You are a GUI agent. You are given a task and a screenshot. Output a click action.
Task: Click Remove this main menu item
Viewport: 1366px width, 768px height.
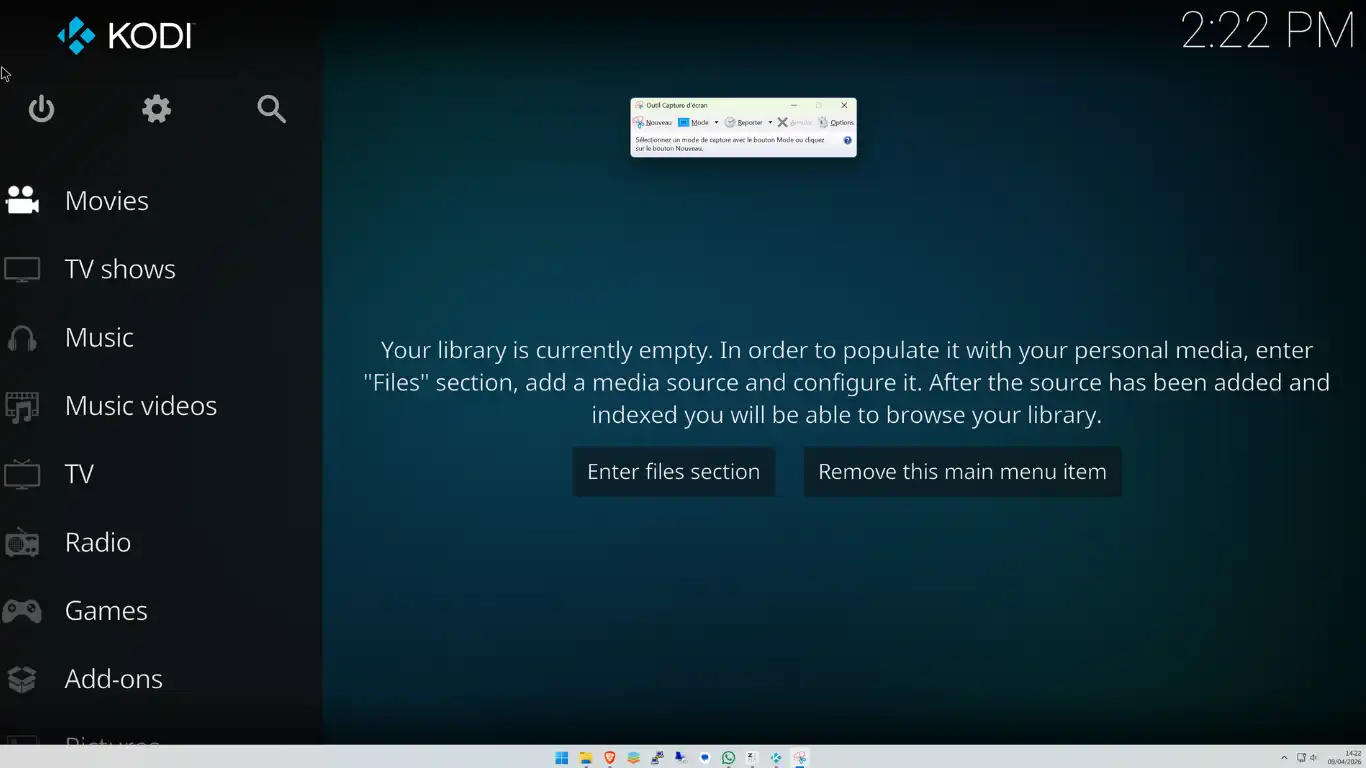click(962, 472)
